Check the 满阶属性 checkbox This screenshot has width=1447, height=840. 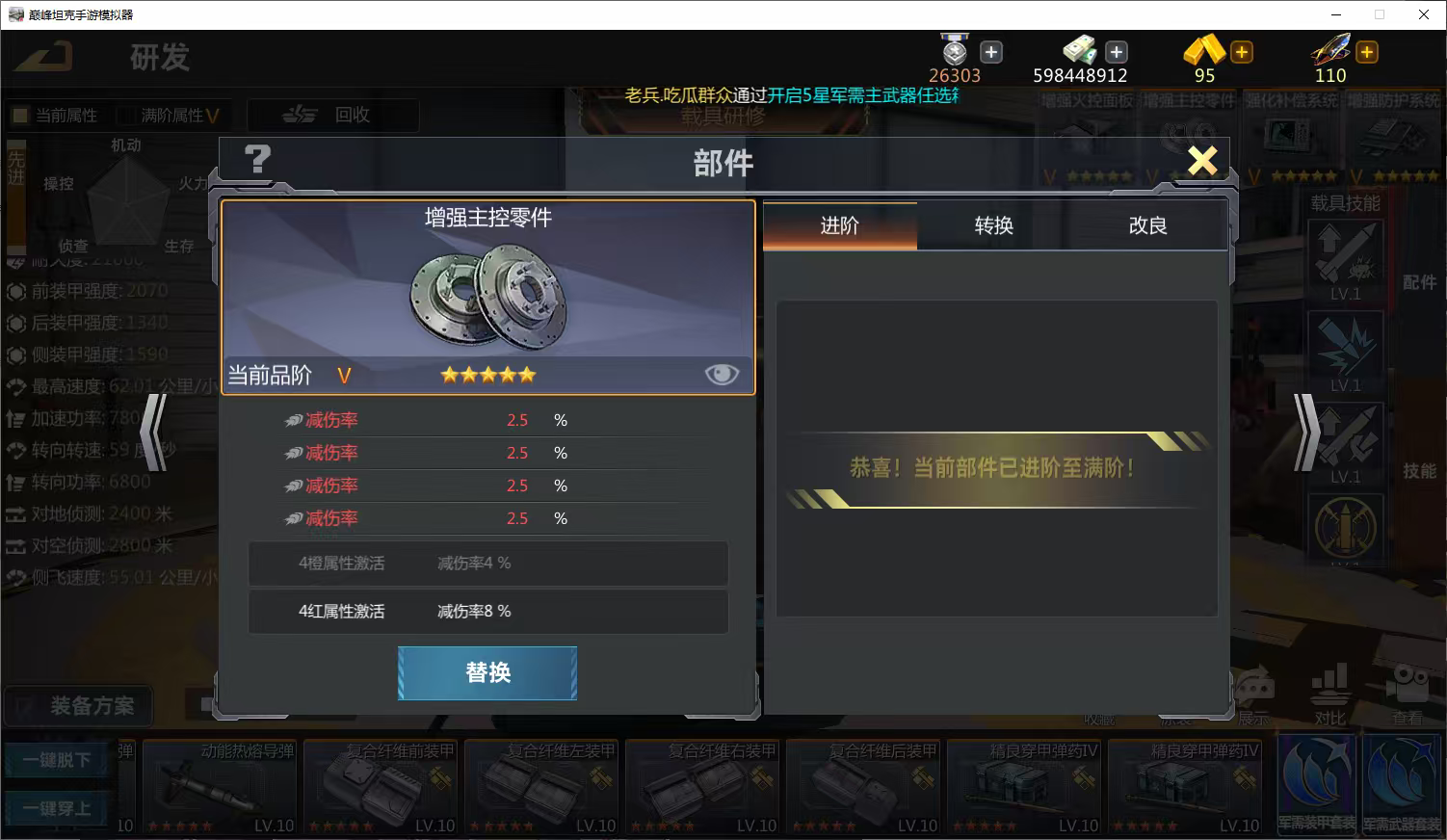click(125, 116)
